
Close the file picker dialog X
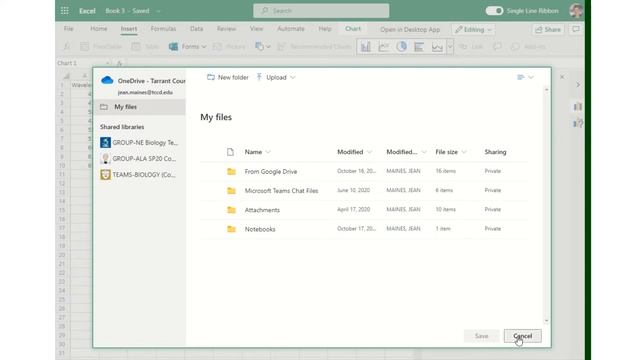point(562,77)
